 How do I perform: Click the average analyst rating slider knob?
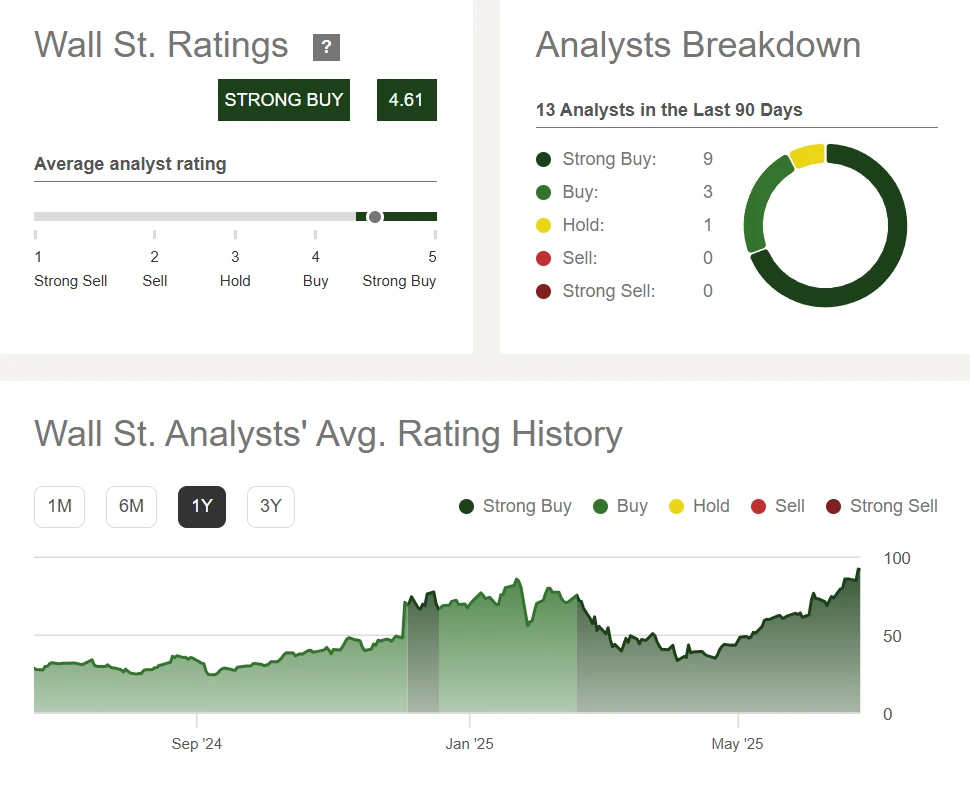pyautogui.click(x=375, y=217)
